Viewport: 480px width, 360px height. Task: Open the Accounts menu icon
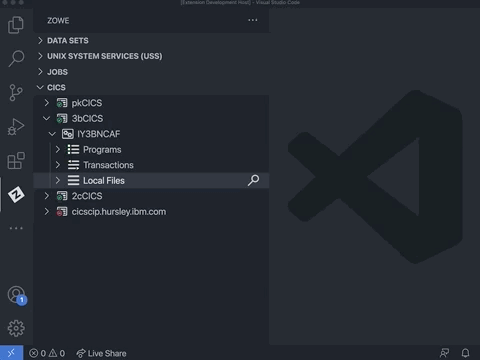click(17, 295)
